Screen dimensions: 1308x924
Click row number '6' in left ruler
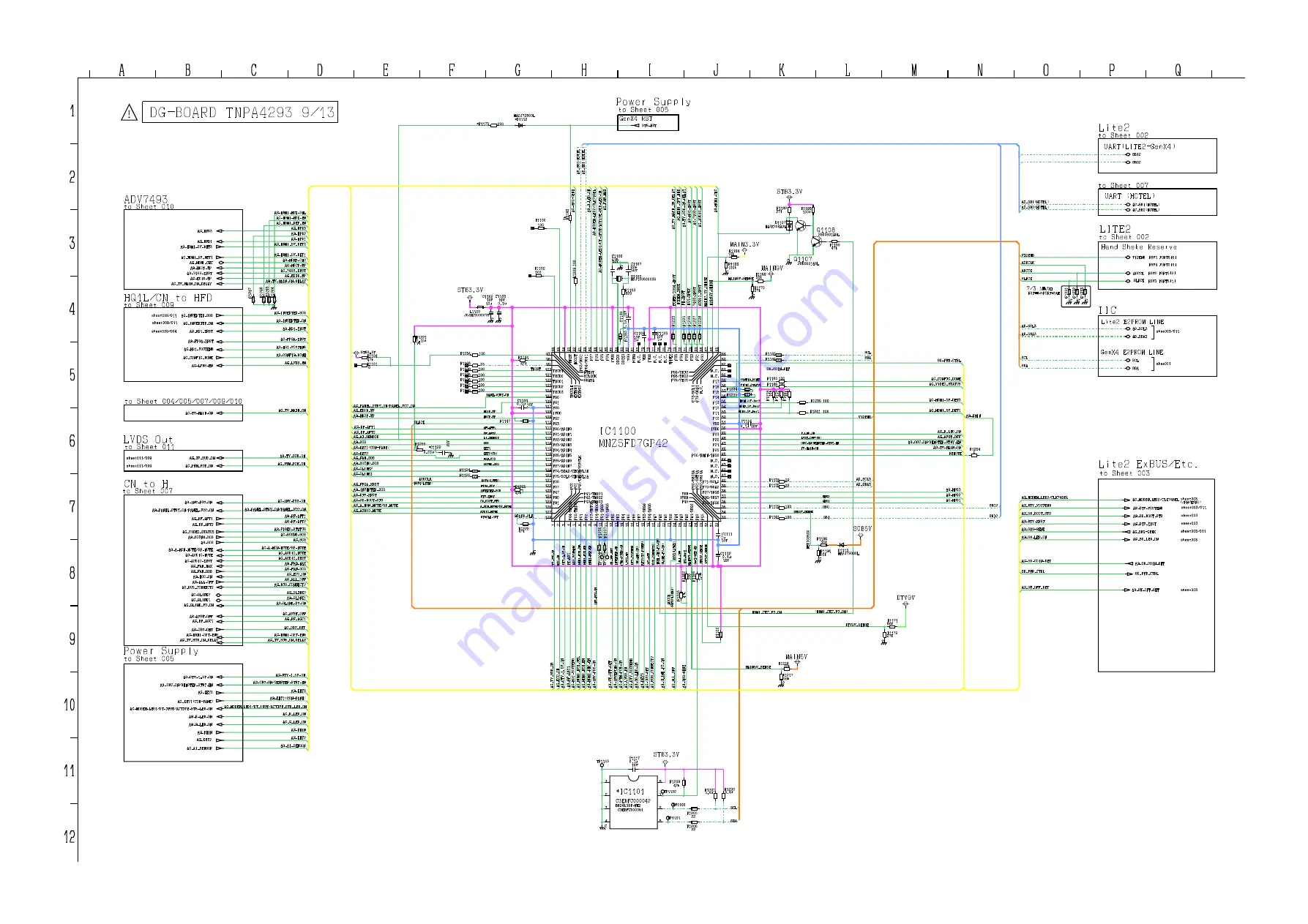[72, 440]
